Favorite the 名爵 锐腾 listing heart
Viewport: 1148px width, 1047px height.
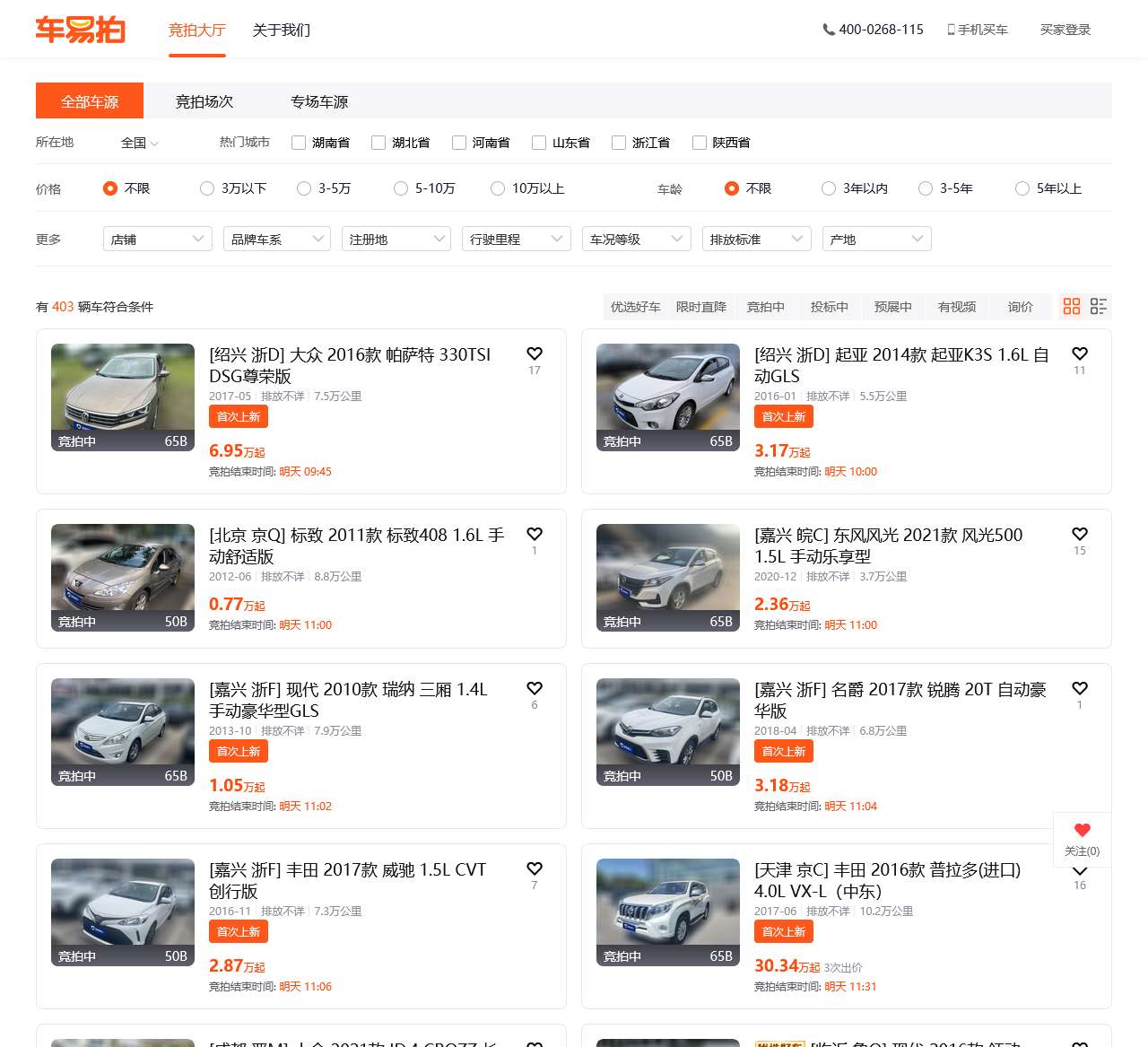click(x=1080, y=688)
